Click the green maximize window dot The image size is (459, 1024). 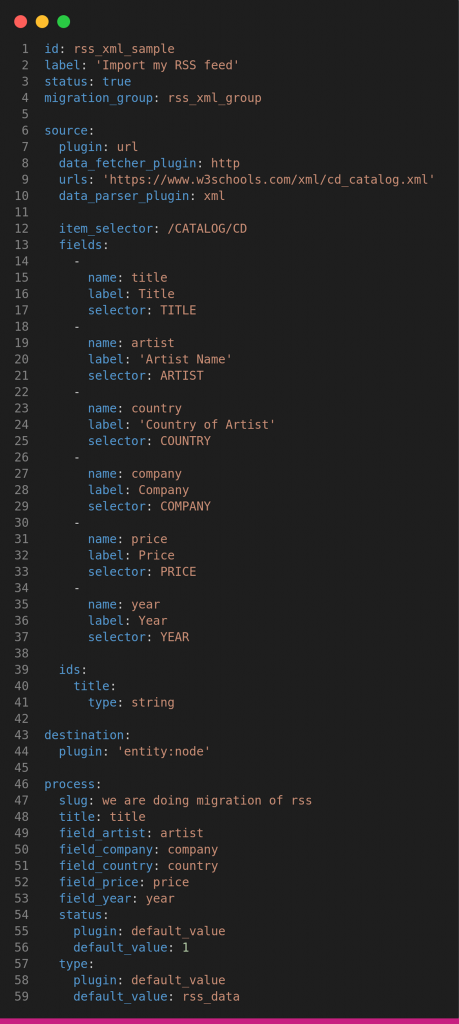tap(63, 22)
